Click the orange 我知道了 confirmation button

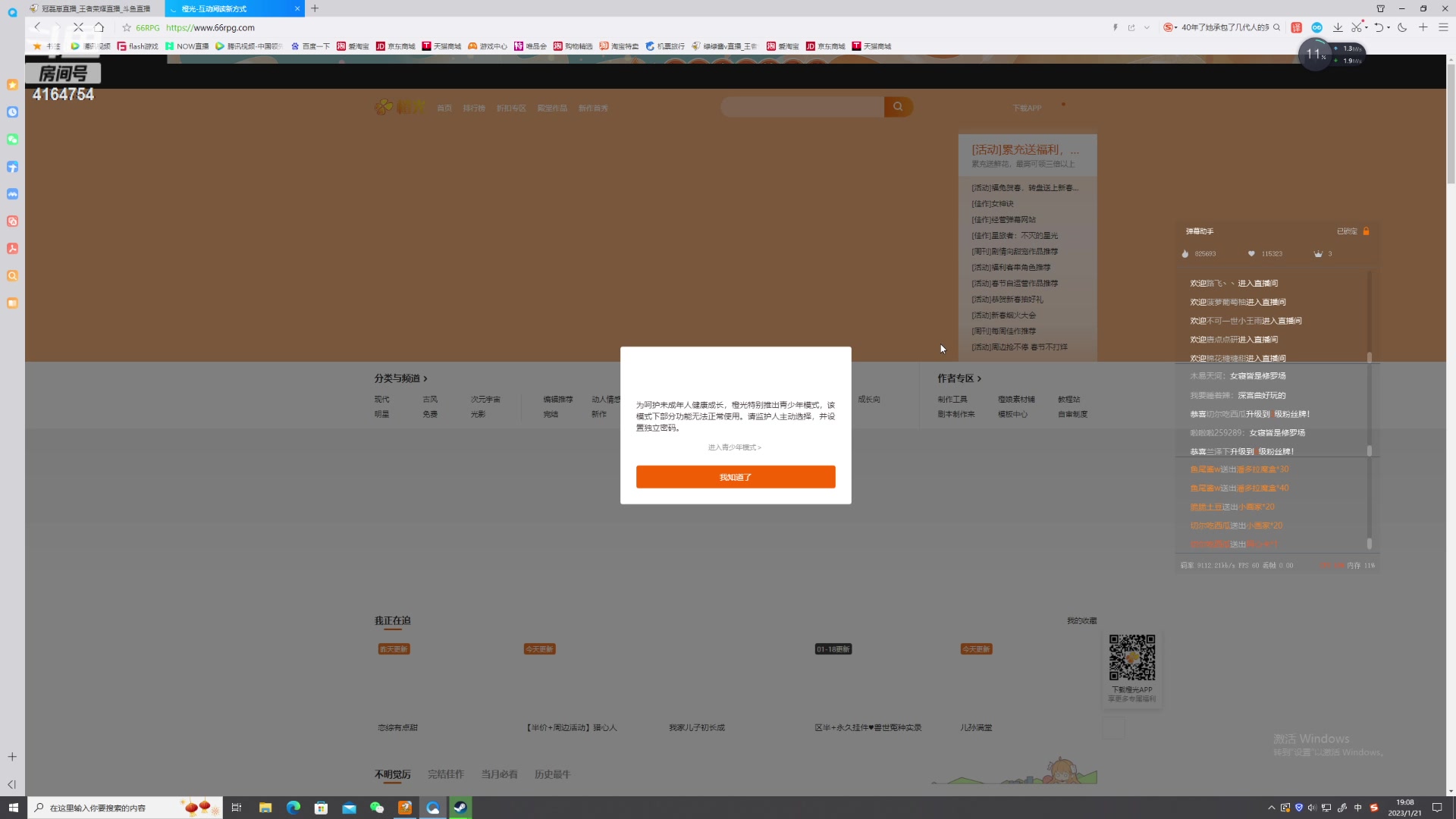pos(735,477)
